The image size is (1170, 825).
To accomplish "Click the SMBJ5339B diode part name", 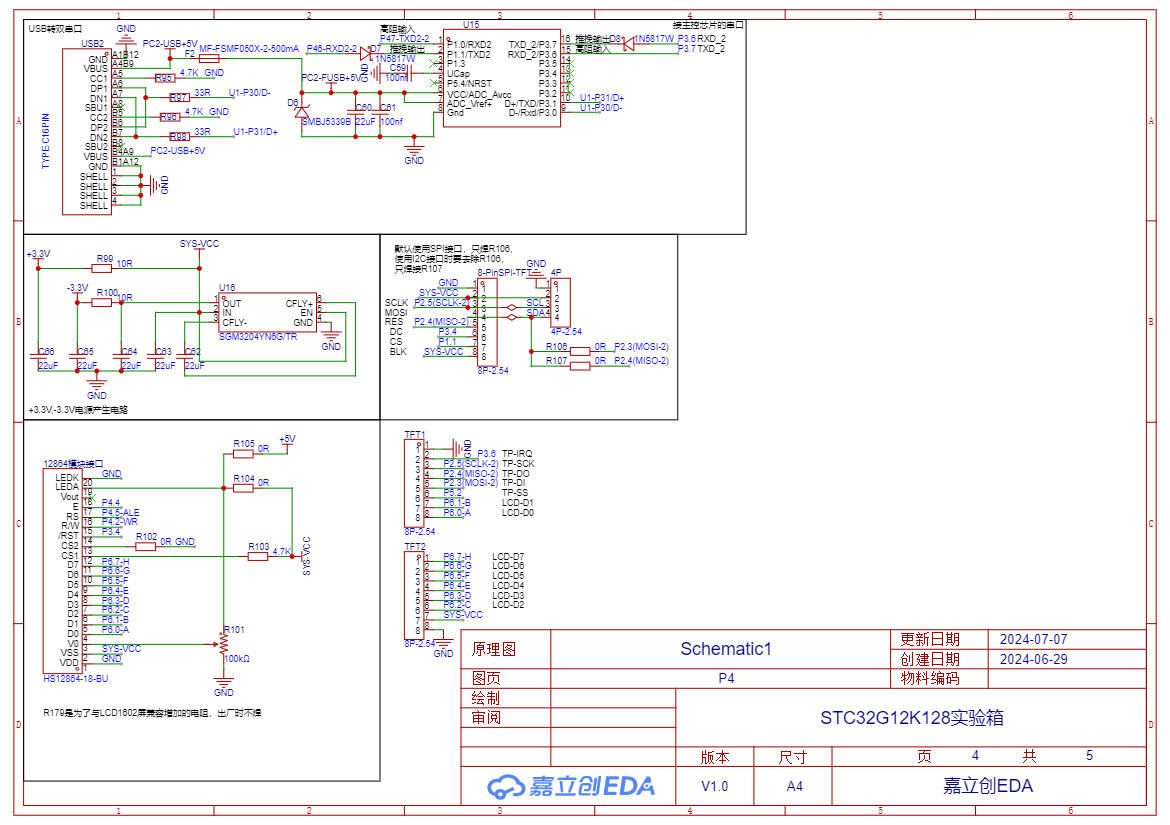I will click(326, 121).
